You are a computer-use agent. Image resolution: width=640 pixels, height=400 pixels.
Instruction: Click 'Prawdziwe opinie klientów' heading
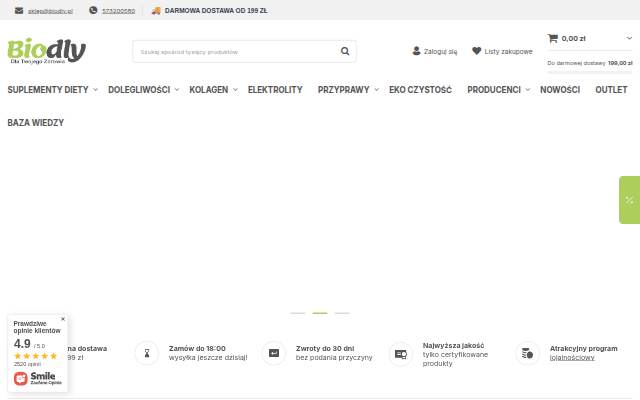(x=37, y=327)
